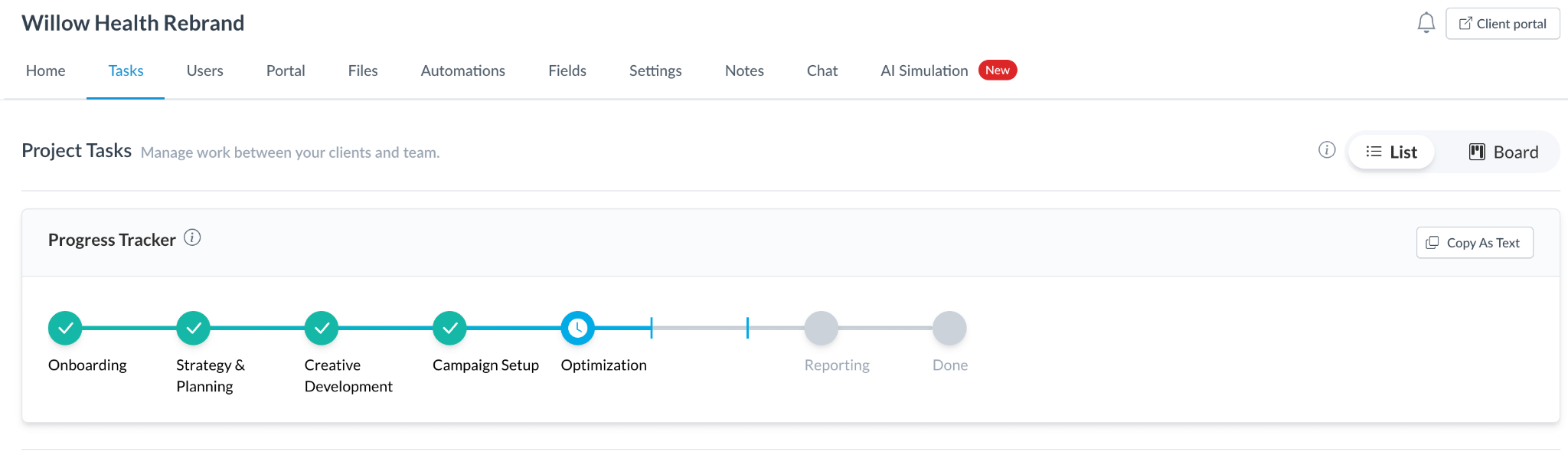The width and height of the screenshot is (1568, 455).
Task: Click the Onboarding completed checkmark
Action: coord(65,328)
